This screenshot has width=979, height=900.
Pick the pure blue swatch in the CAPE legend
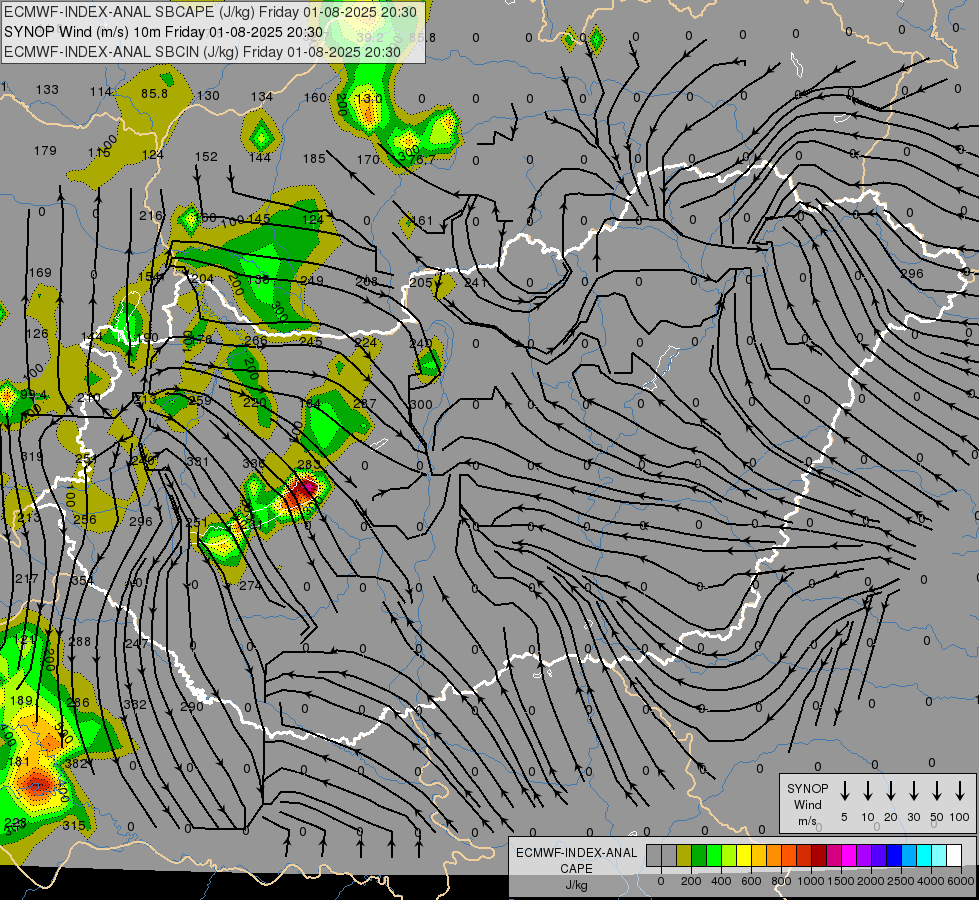pyautogui.click(x=895, y=855)
